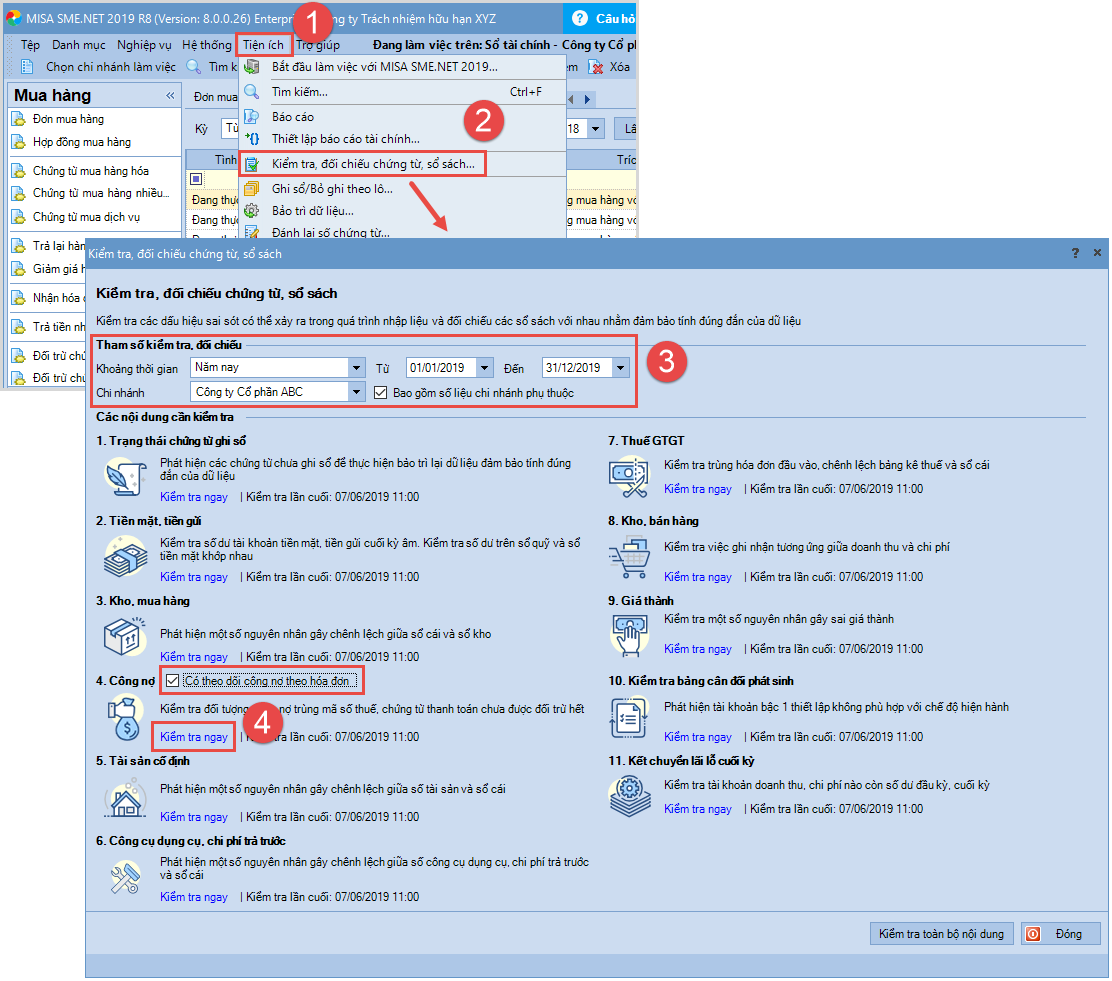
Task: Click the Chọn chi nhánh làm việc icon
Action: (27, 67)
